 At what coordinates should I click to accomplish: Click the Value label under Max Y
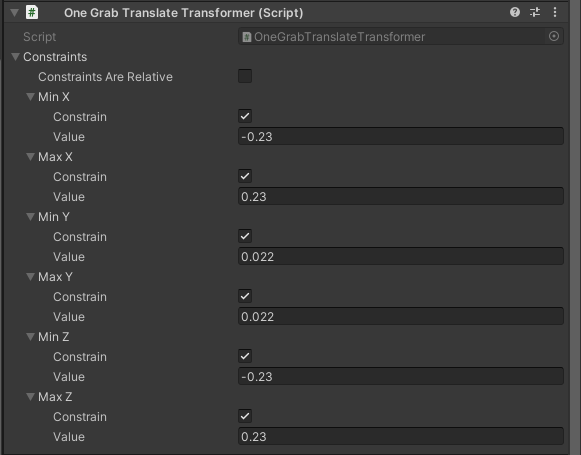[x=69, y=317]
